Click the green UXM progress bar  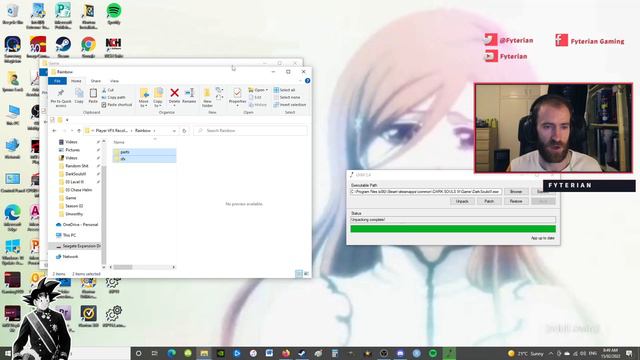tap(453, 229)
